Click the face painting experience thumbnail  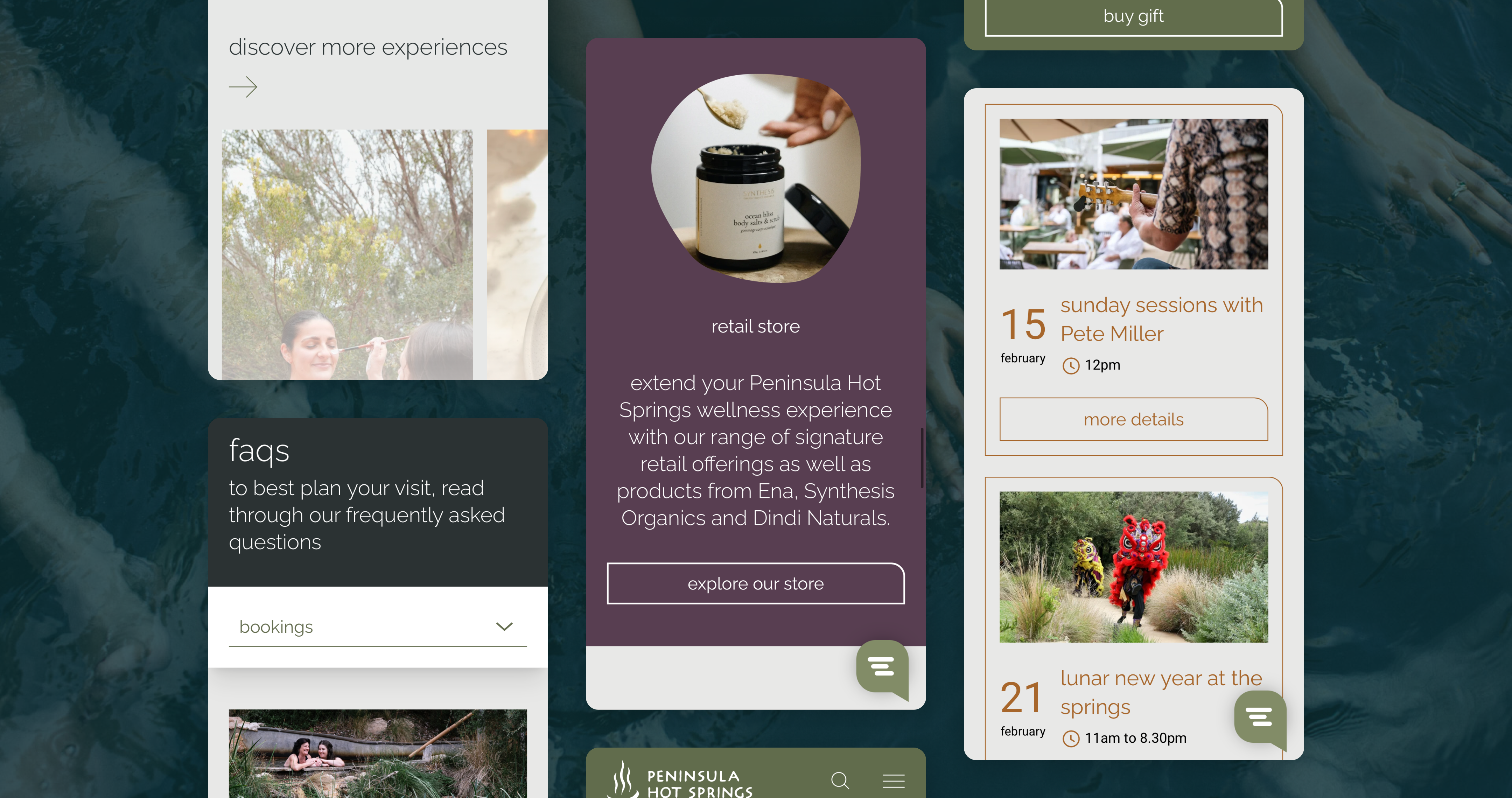click(x=348, y=255)
